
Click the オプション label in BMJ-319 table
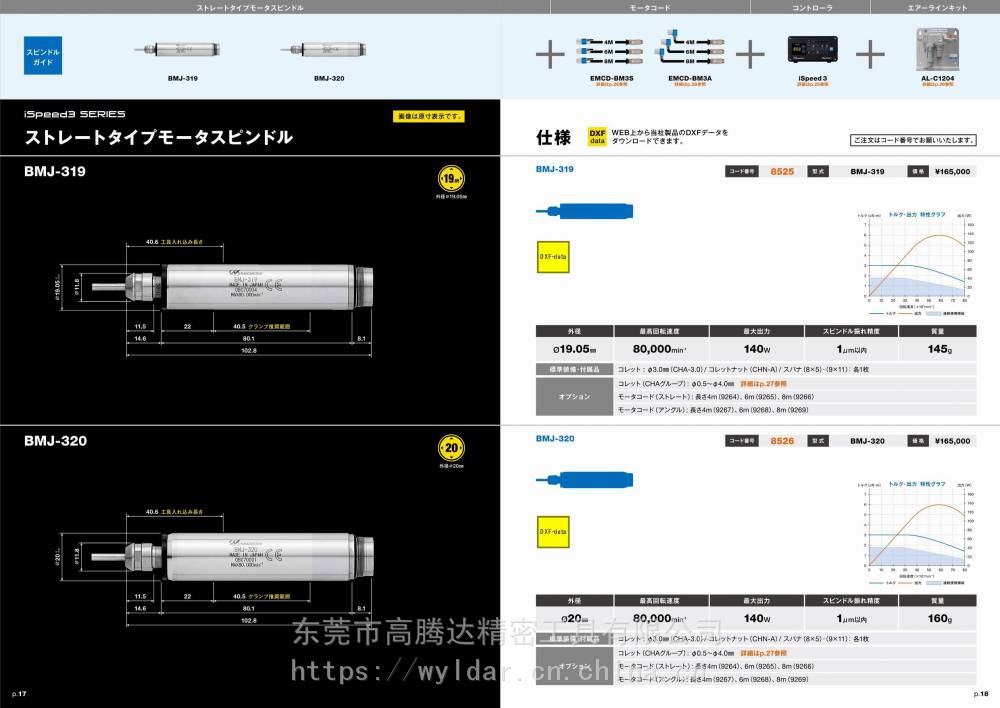point(575,397)
